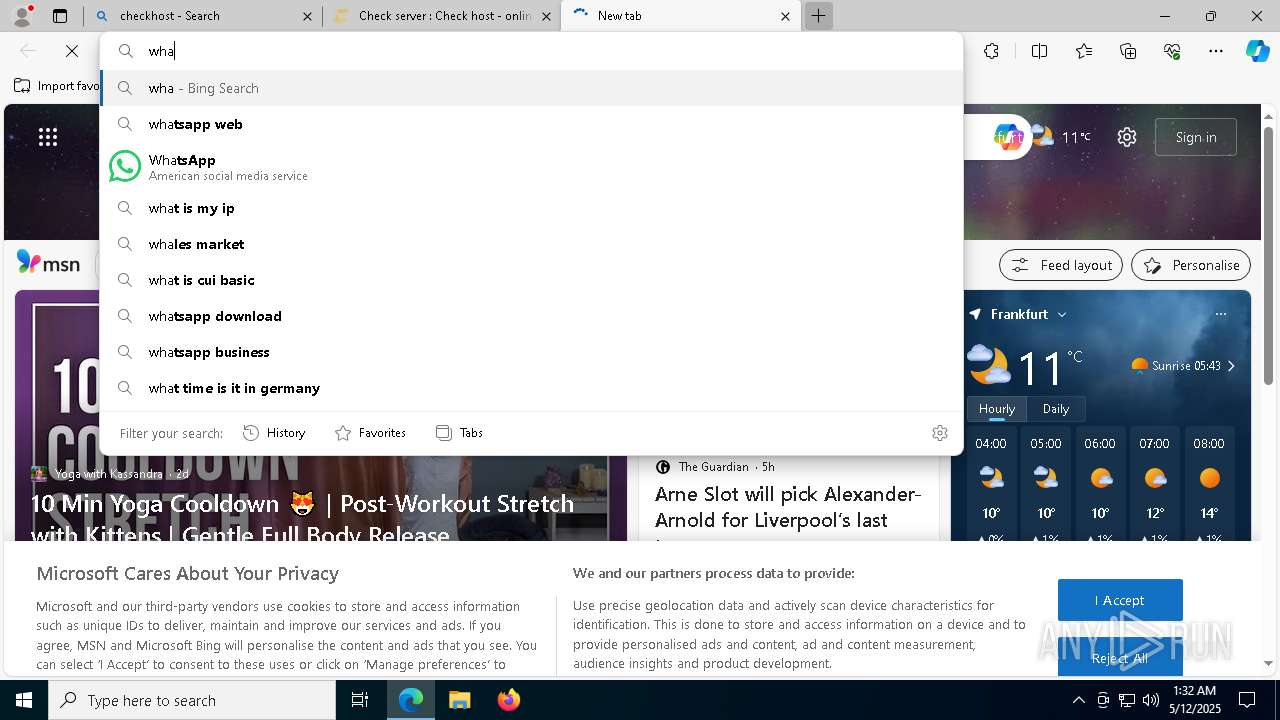Select the WhatsApp suggestion with green logo
Screen dimensions: 1280x720
coord(532,166)
